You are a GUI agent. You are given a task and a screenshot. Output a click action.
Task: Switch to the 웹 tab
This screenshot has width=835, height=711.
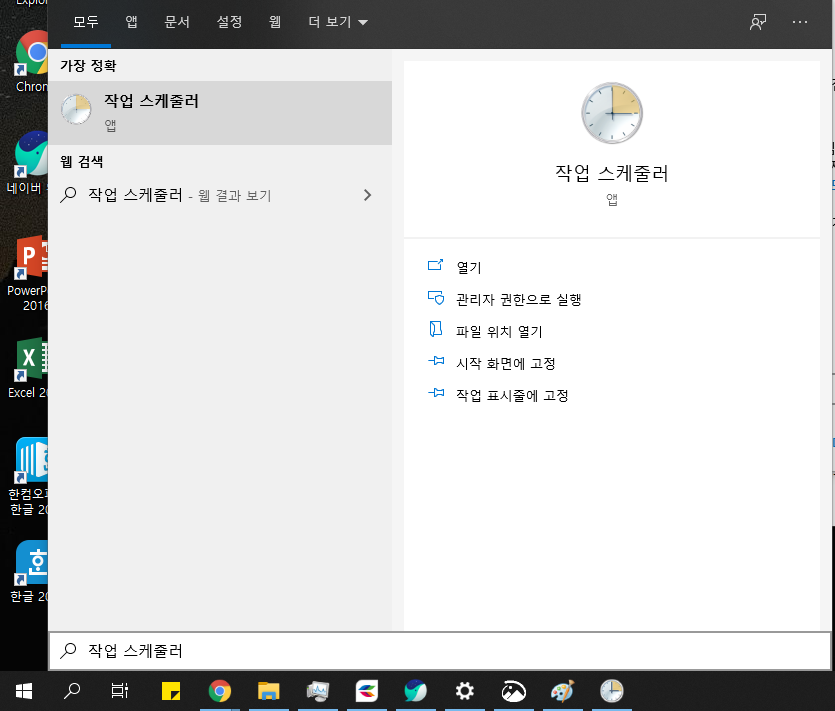pyautogui.click(x=275, y=22)
